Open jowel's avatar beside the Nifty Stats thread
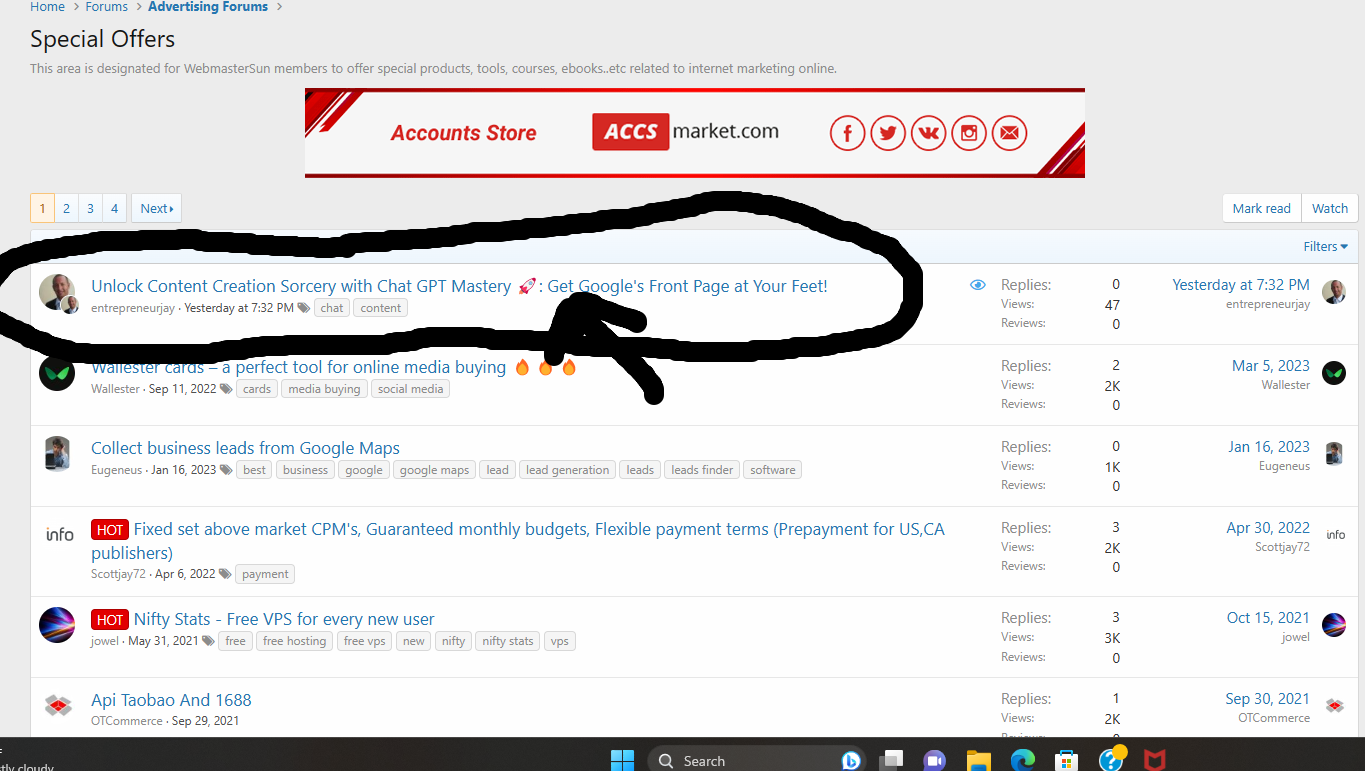 tap(57, 625)
